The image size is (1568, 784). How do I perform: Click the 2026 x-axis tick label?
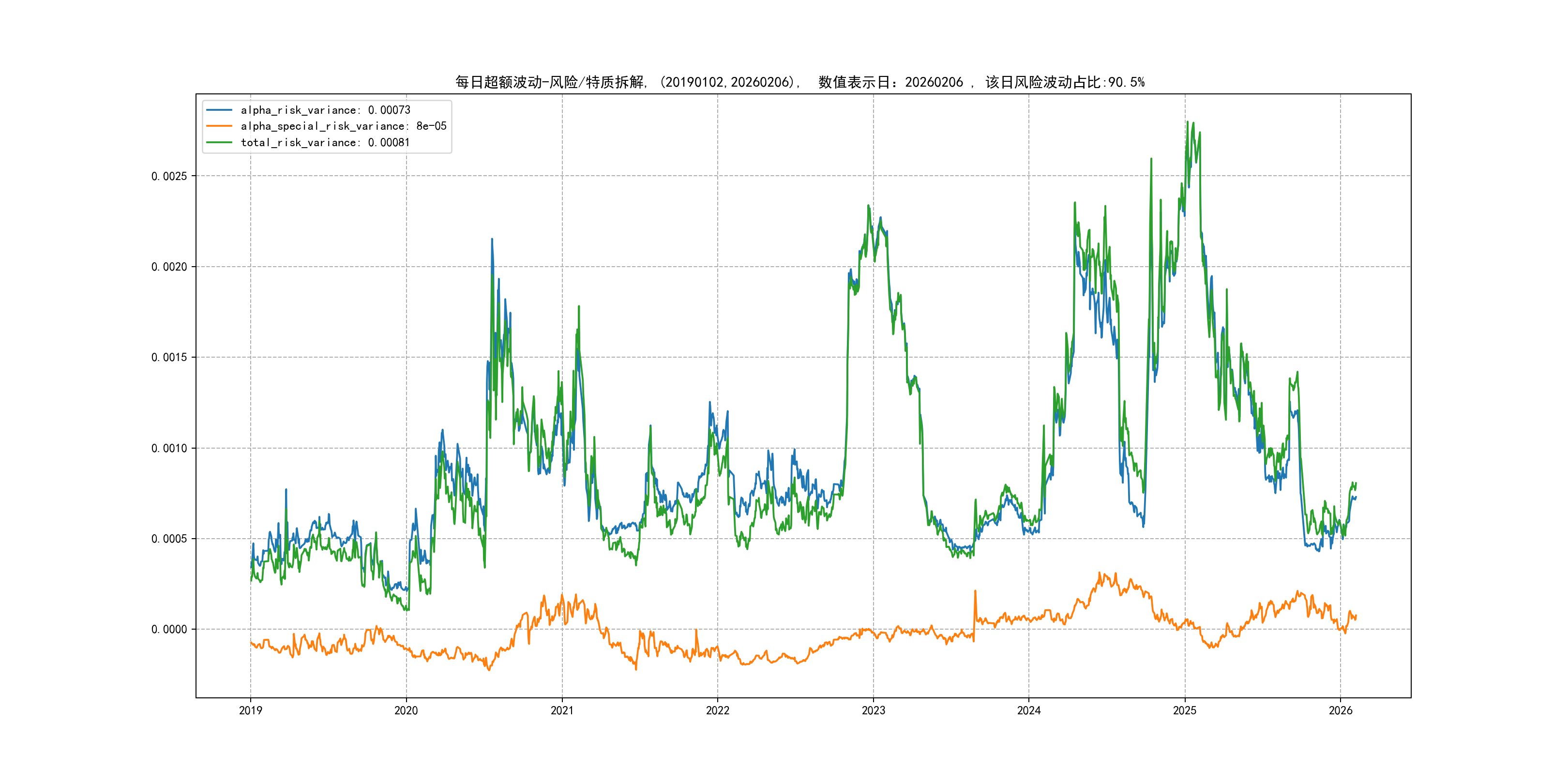pos(1341,710)
